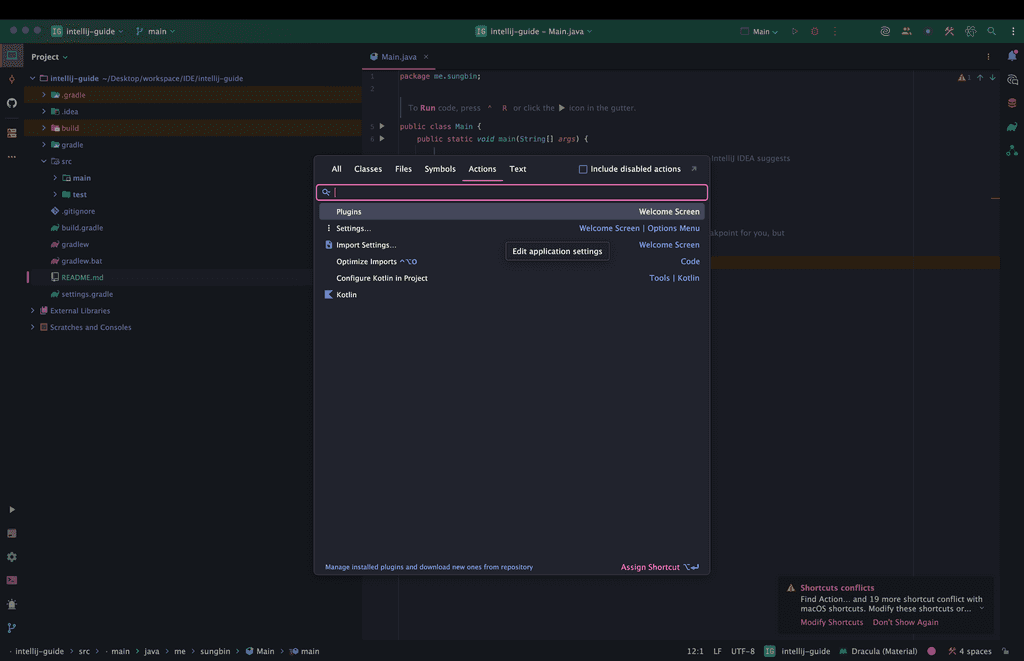1024x661 pixels.
Task: Expand the External Libraries node
Action: [x=33, y=311]
